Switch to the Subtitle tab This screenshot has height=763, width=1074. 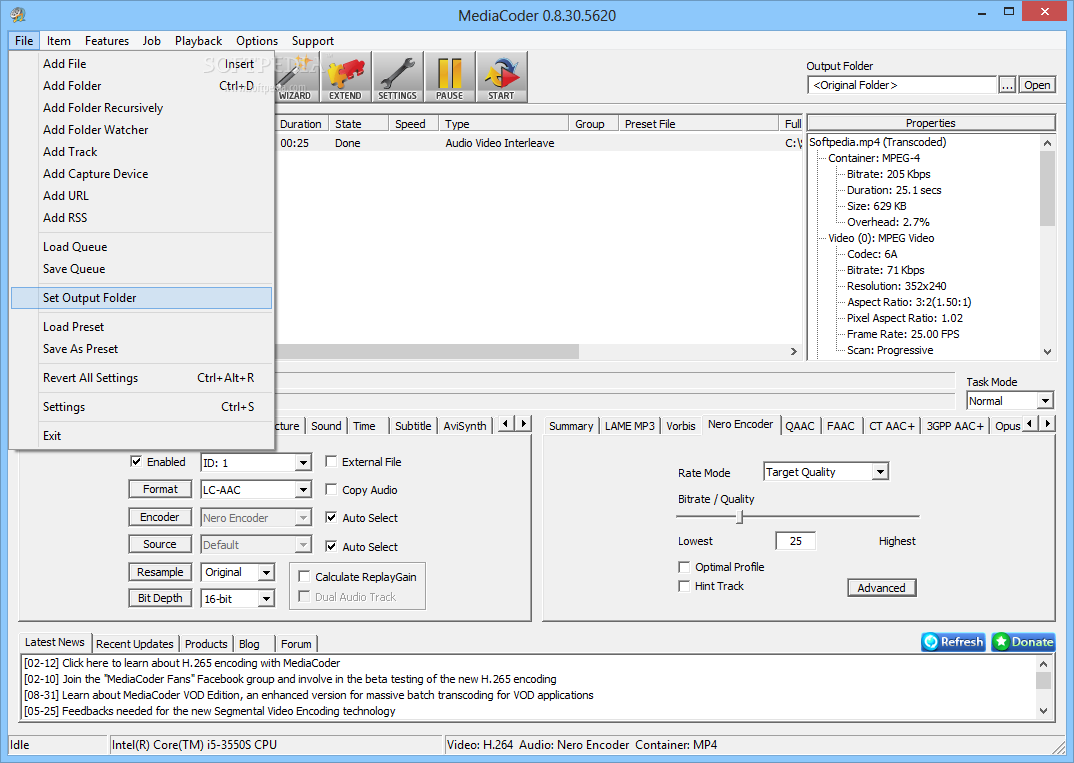pos(413,426)
